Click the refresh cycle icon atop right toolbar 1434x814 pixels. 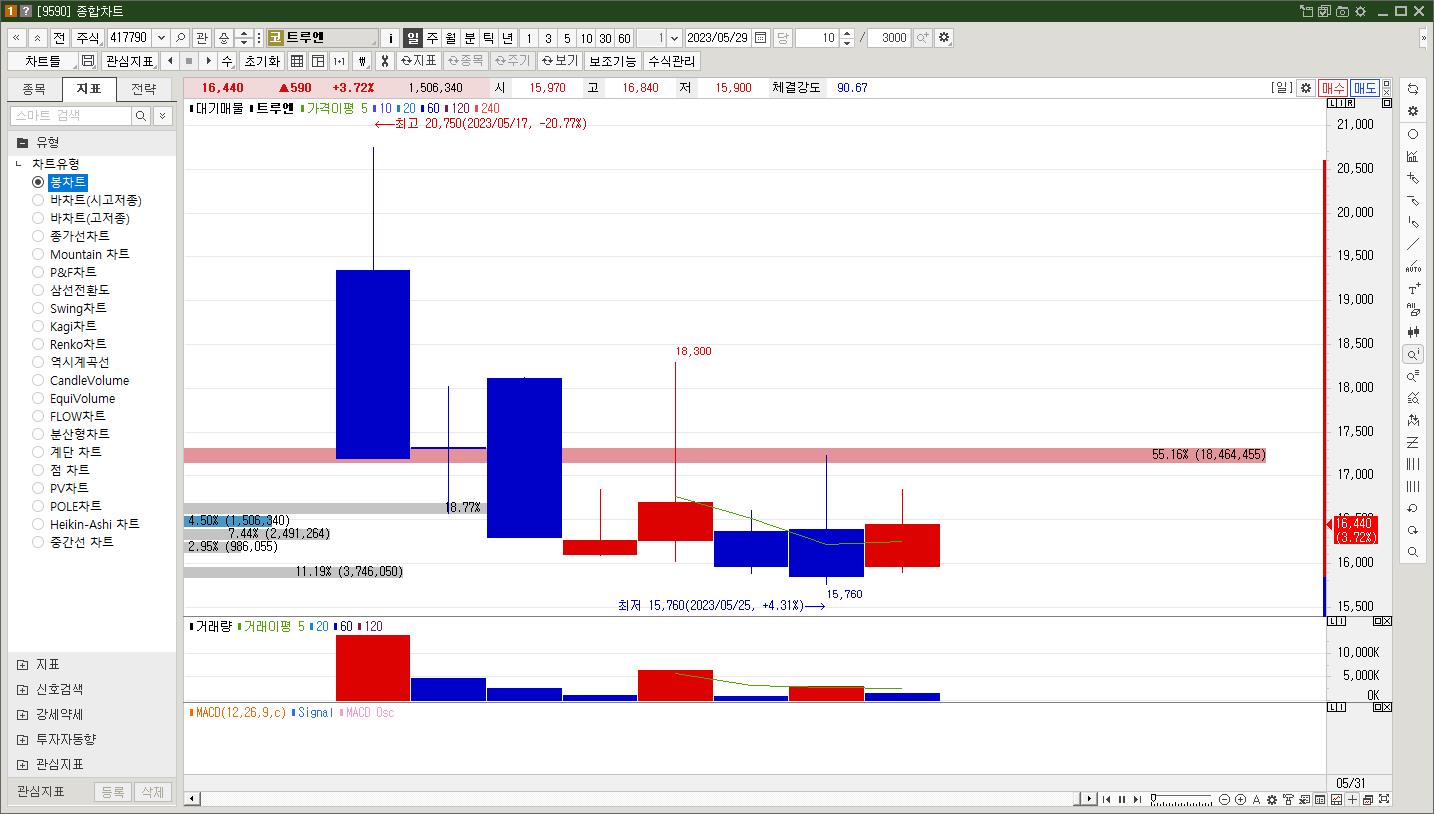coord(1413,90)
